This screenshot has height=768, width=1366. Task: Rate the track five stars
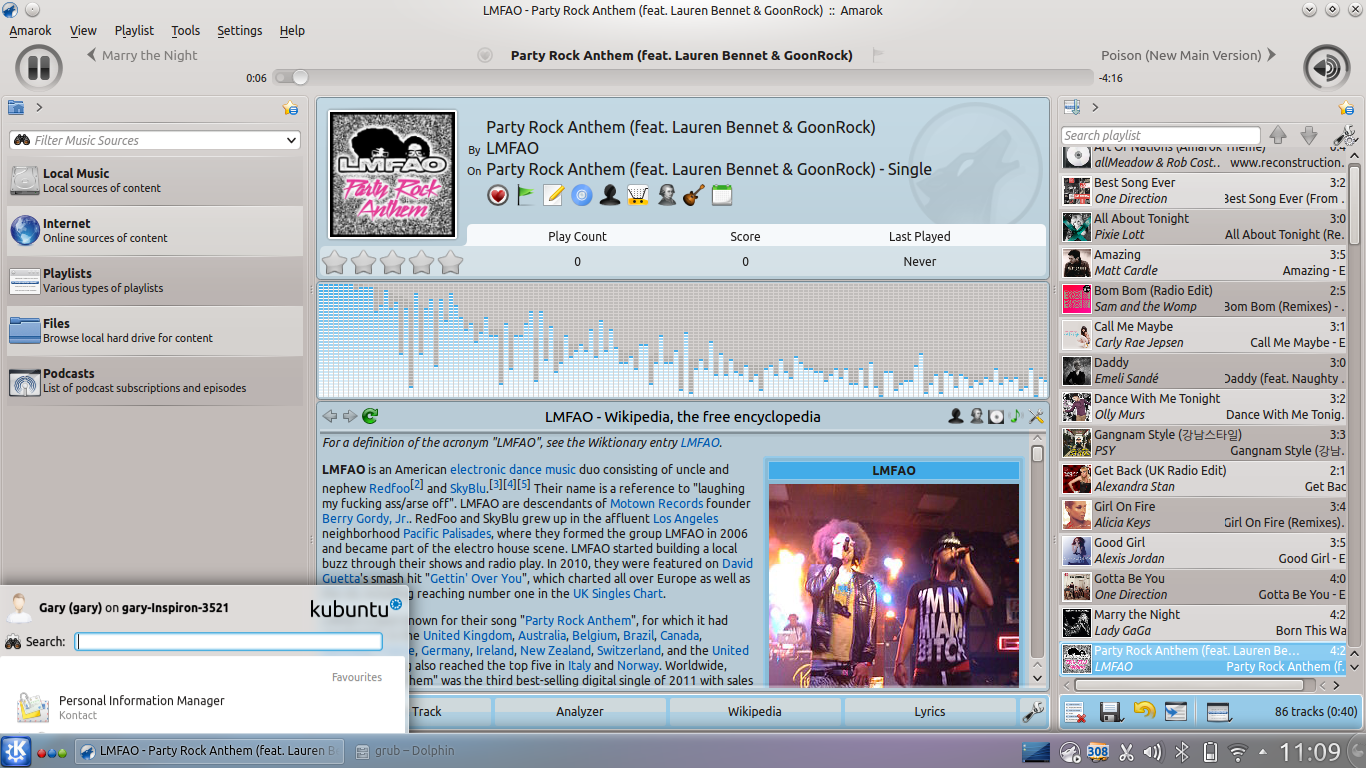[451, 262]
